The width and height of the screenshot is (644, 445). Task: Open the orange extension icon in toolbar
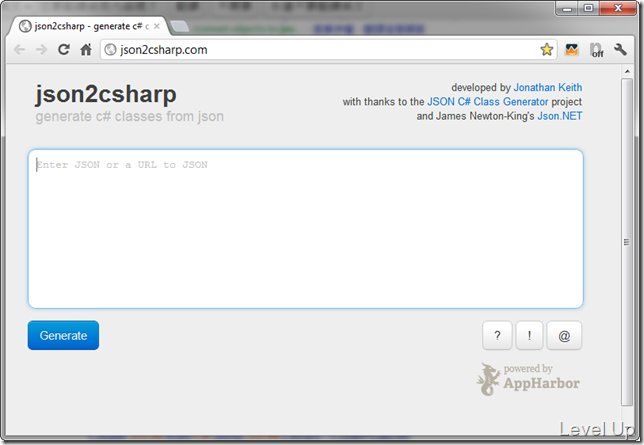point(572,50)
